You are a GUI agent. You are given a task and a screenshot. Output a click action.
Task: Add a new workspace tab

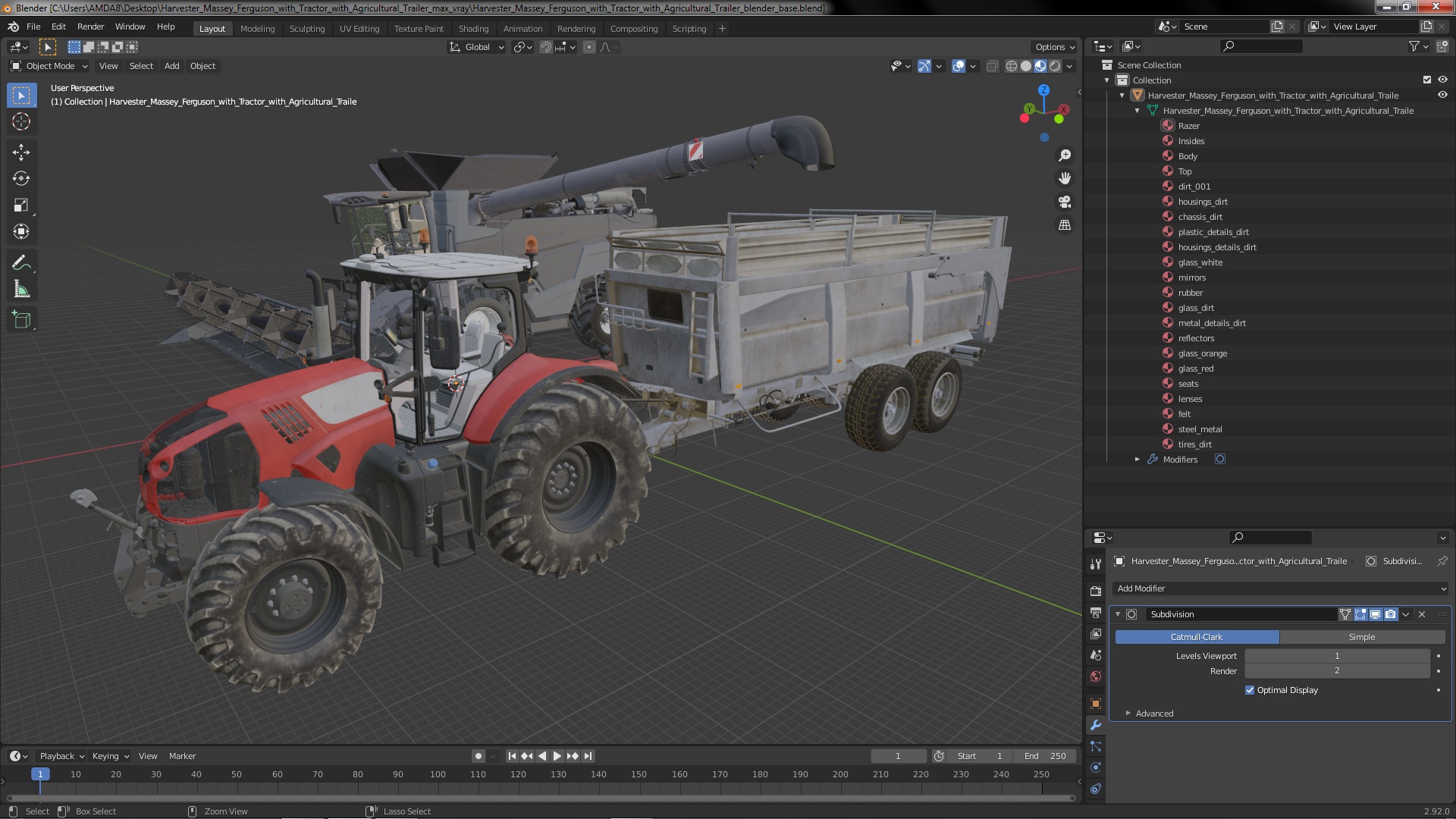(722, 29)
